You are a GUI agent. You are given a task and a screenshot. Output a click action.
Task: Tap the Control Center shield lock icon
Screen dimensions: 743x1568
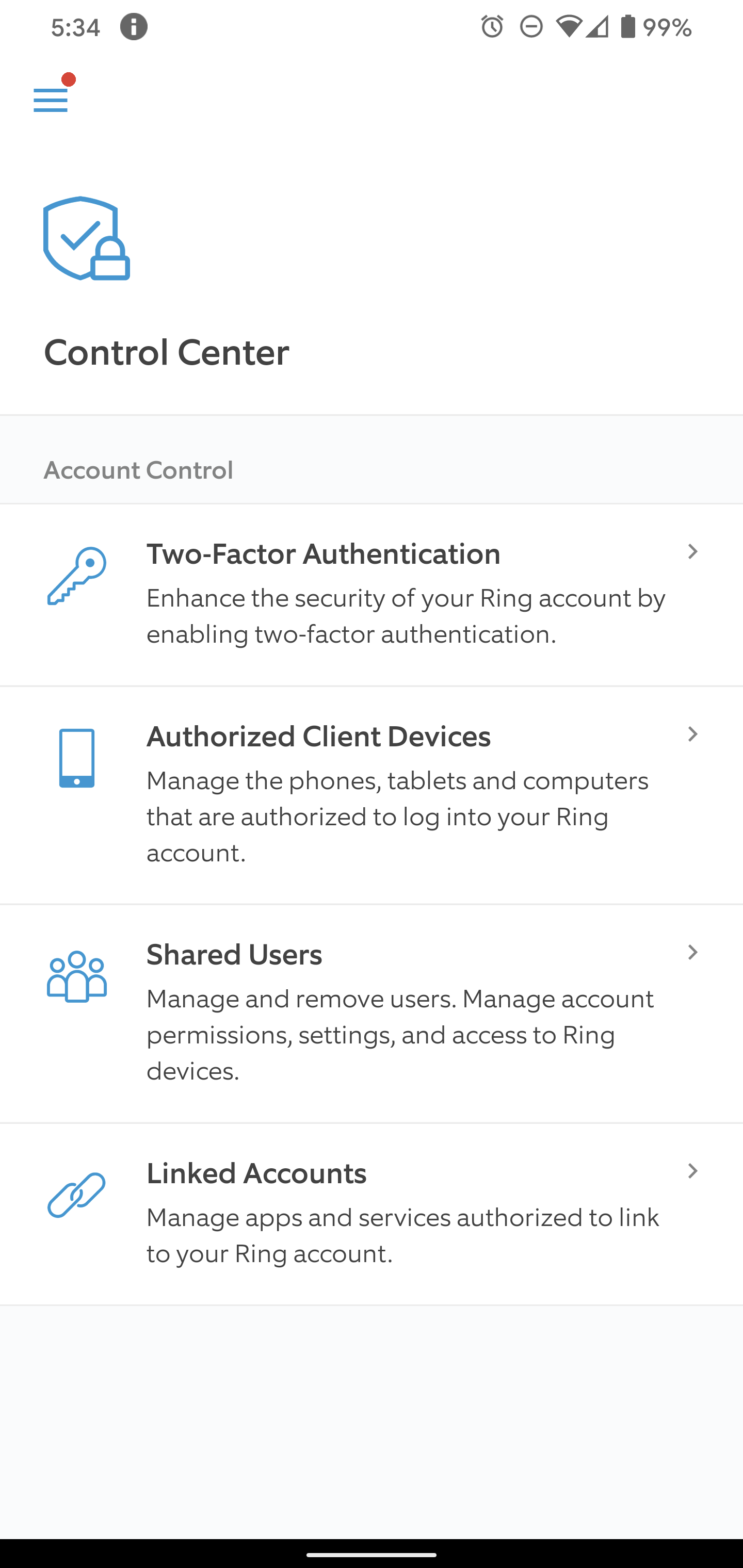[x=87, y=238]
